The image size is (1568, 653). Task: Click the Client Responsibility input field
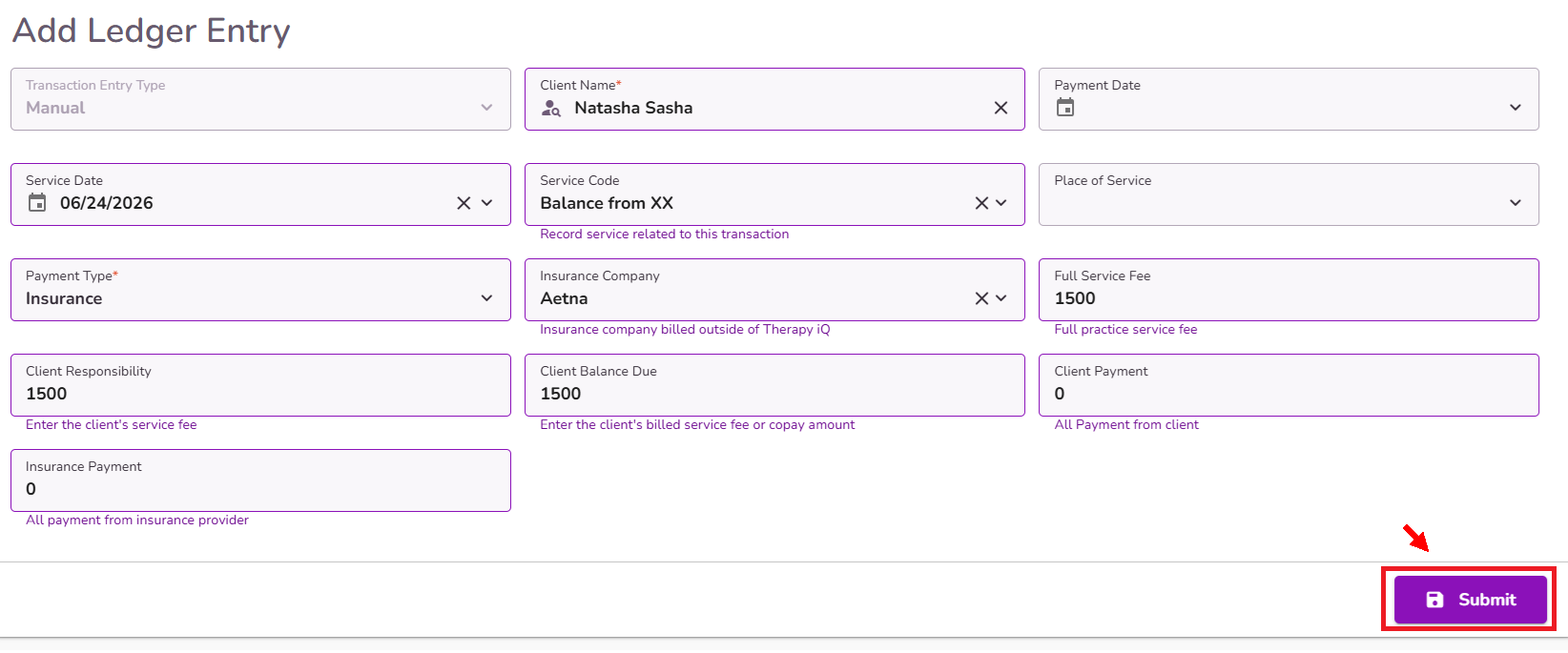point(260,385)
